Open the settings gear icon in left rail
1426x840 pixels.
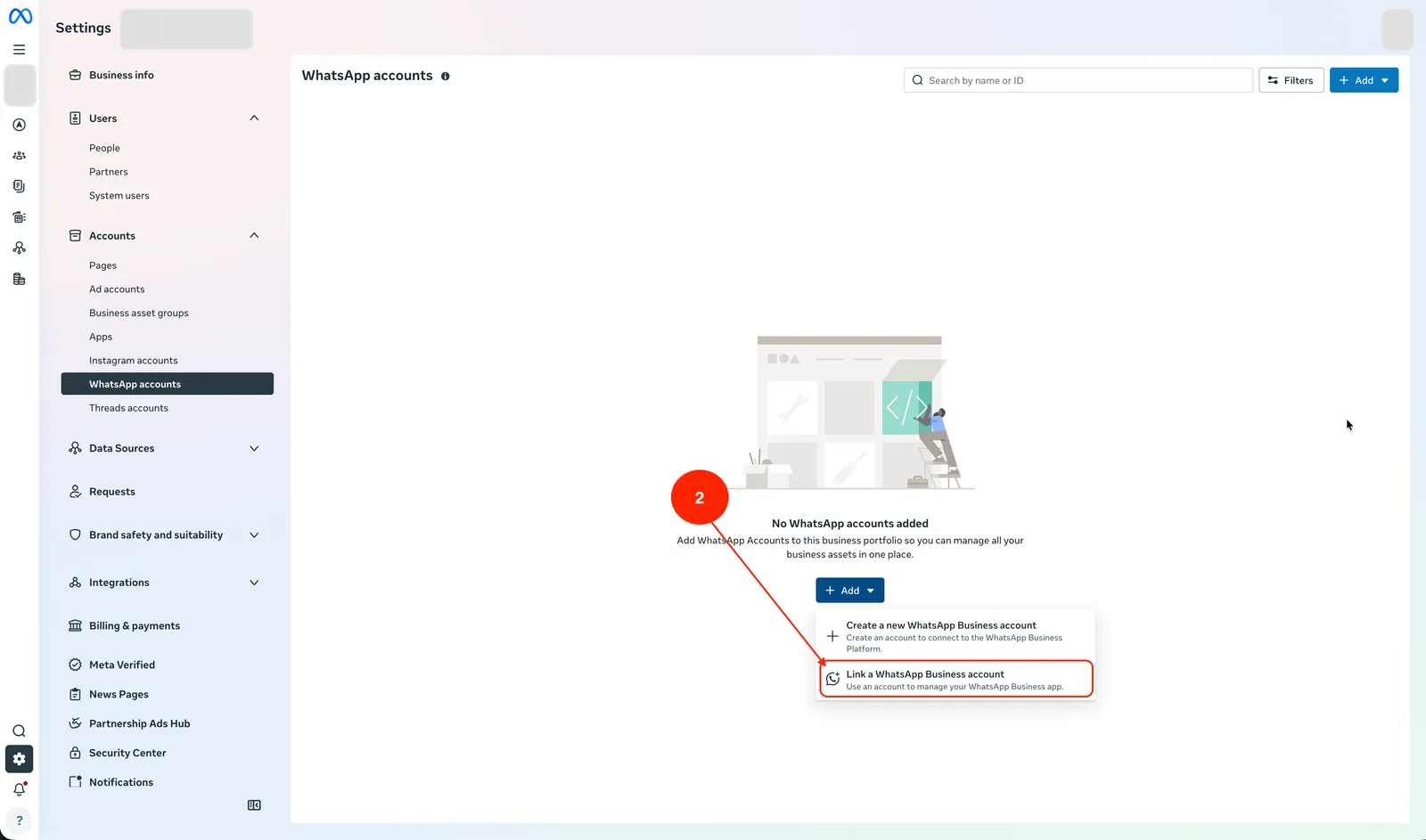coord(19,759)
